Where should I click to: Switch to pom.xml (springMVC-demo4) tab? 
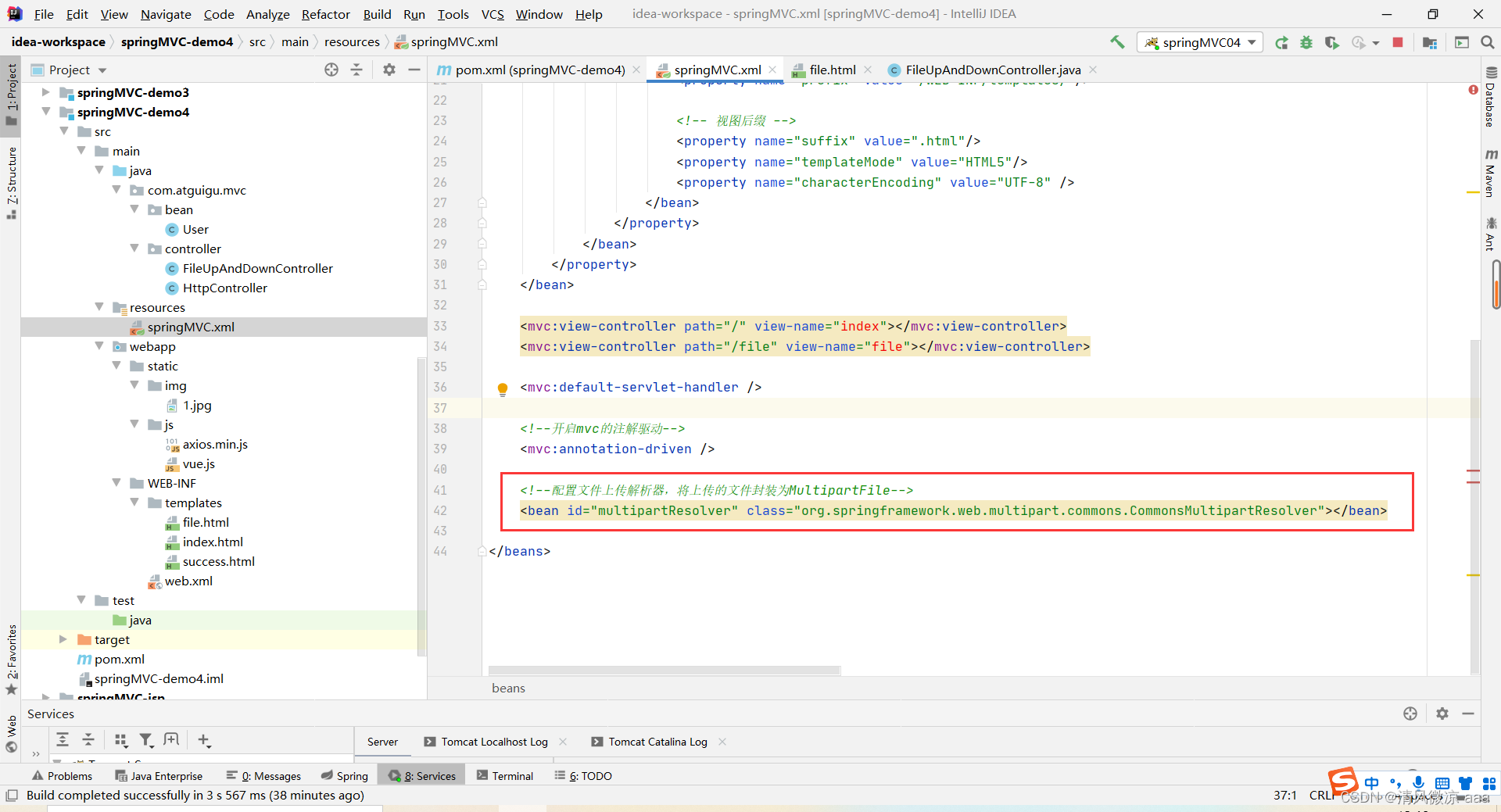click(539, 70)
